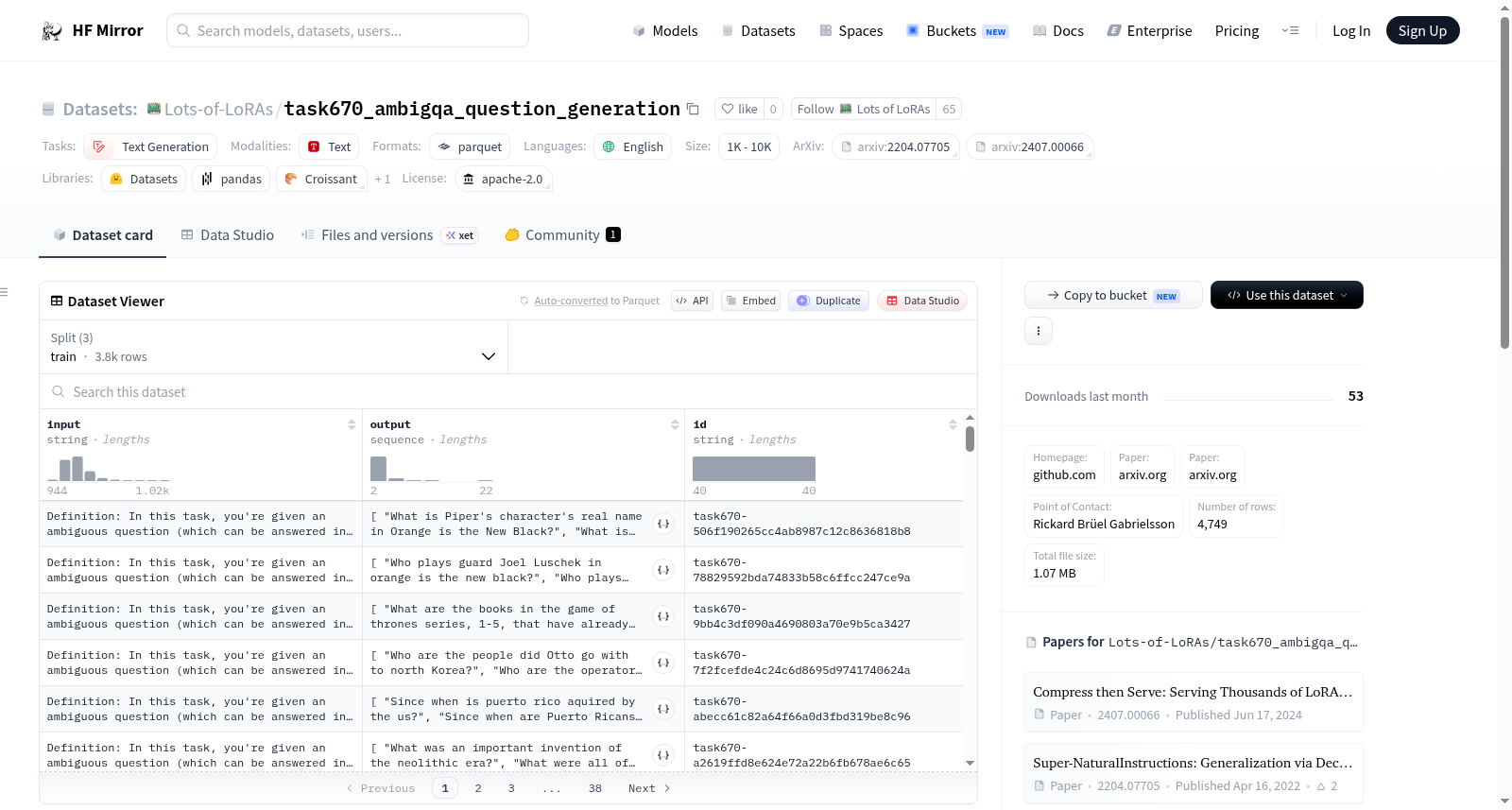Image resolution: width=1512 pixels, height=810 pixels.
Task: Open the apache-2.0 license tag
Action: tap(503, 179)
